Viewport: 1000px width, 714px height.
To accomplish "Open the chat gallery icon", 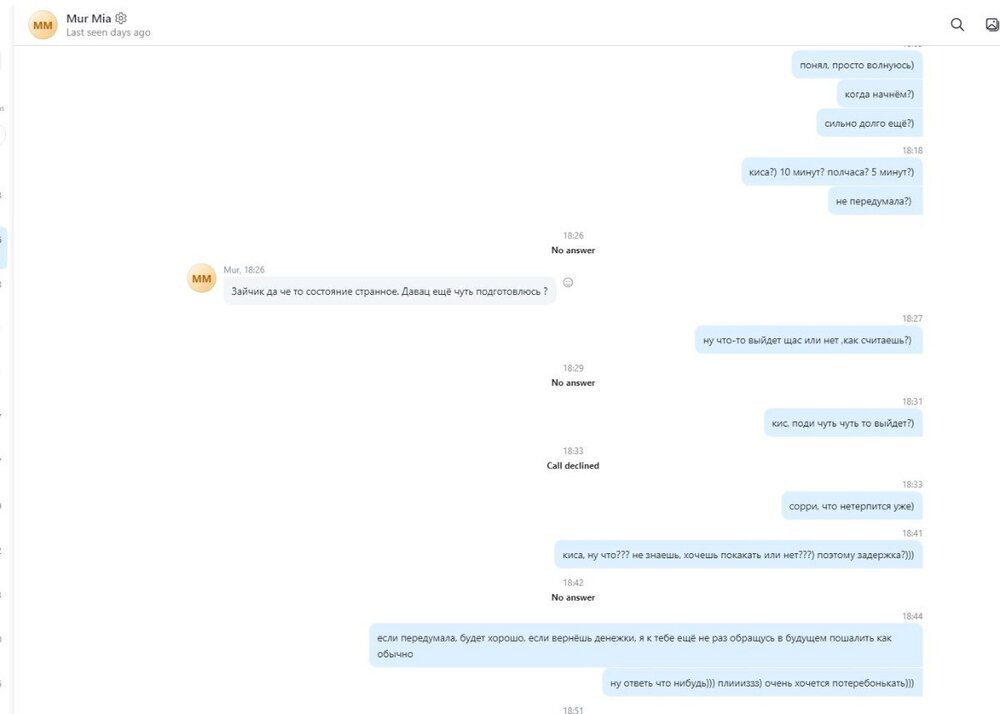I will click(992, 25).
